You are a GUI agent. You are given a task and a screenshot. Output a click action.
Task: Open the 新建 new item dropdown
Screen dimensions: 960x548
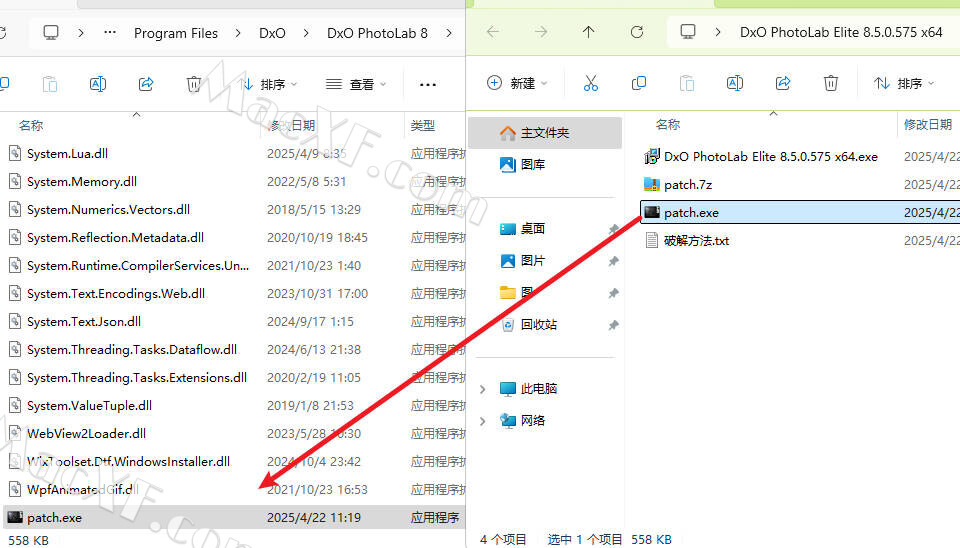(x=517, y=83)
